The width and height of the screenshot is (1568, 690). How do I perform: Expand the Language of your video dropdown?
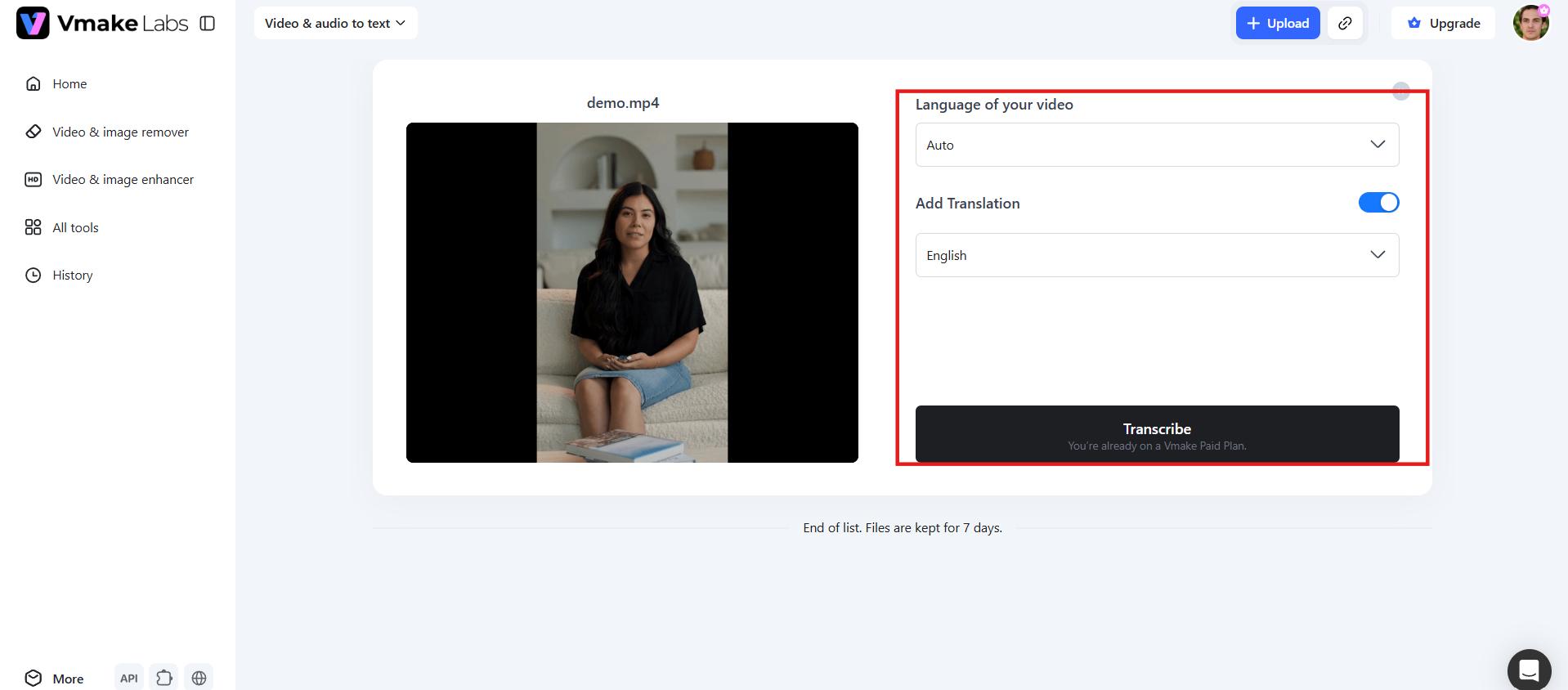pos(1157,145)
